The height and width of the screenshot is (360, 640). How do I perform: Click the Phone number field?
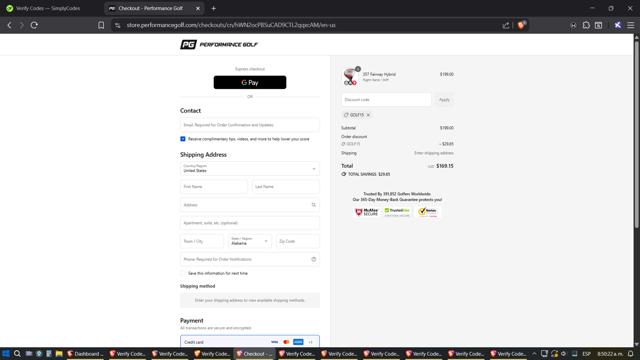[250, 259]
